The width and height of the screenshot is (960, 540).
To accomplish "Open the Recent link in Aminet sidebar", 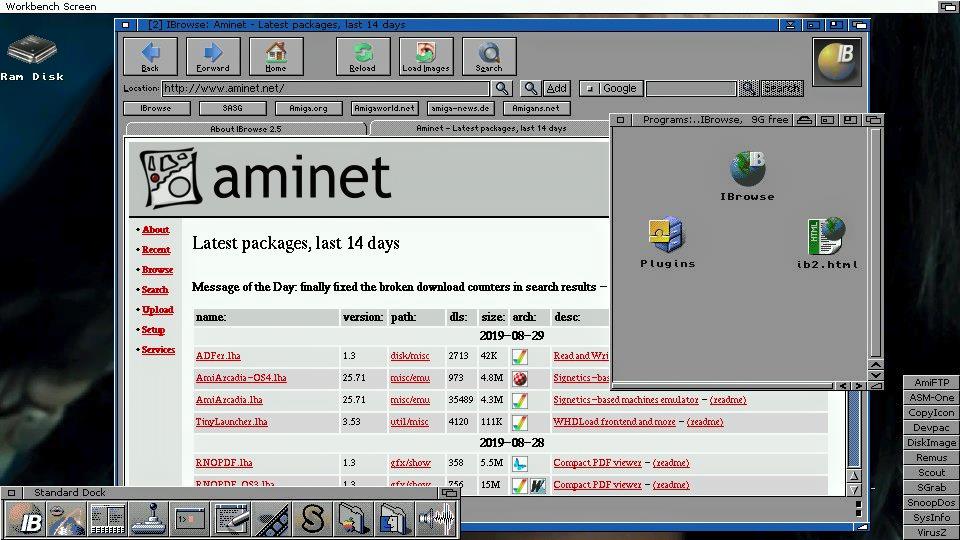I will (156, 250).
